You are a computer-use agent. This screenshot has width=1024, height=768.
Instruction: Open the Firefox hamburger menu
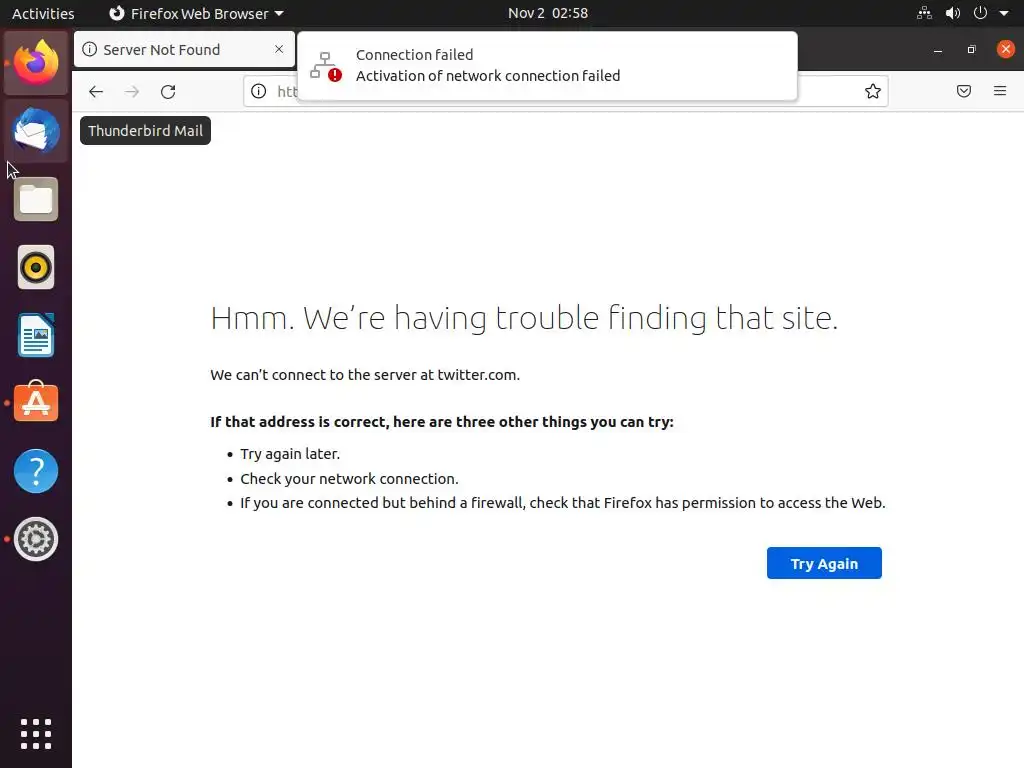1000,91
